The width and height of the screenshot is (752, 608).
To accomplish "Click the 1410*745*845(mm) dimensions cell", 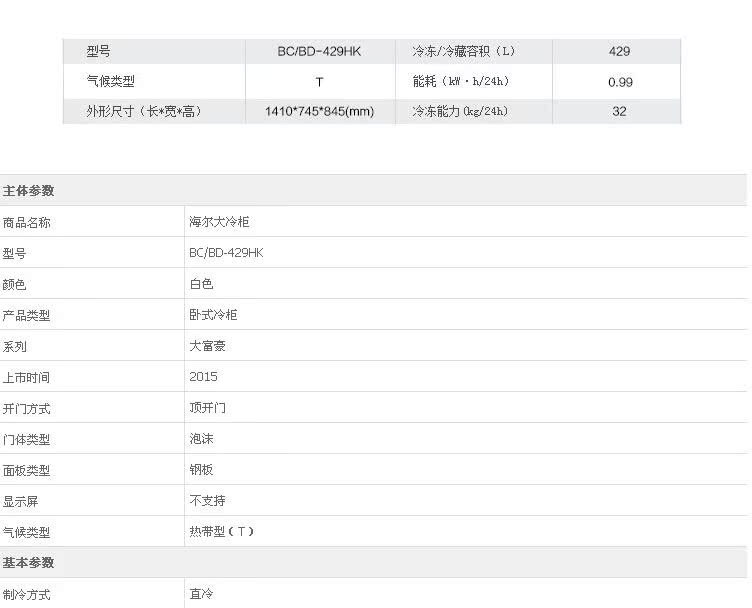I will (x=319, y=111).
